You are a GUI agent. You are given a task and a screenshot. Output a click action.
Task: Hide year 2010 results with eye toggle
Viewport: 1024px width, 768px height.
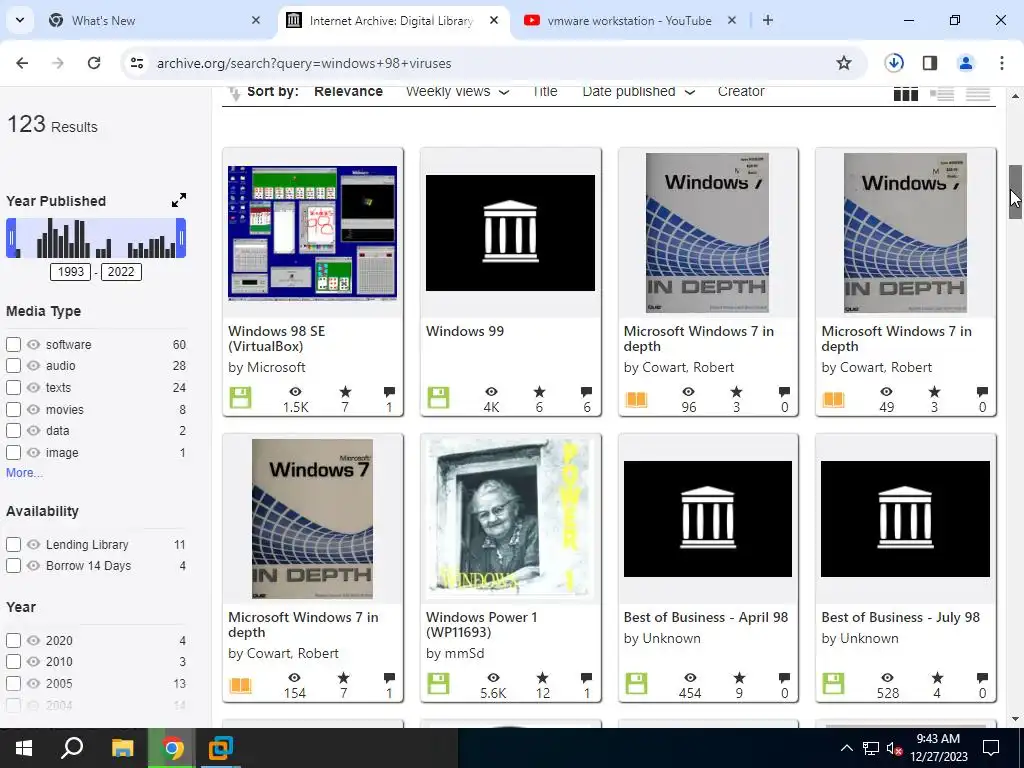point(33,662)
